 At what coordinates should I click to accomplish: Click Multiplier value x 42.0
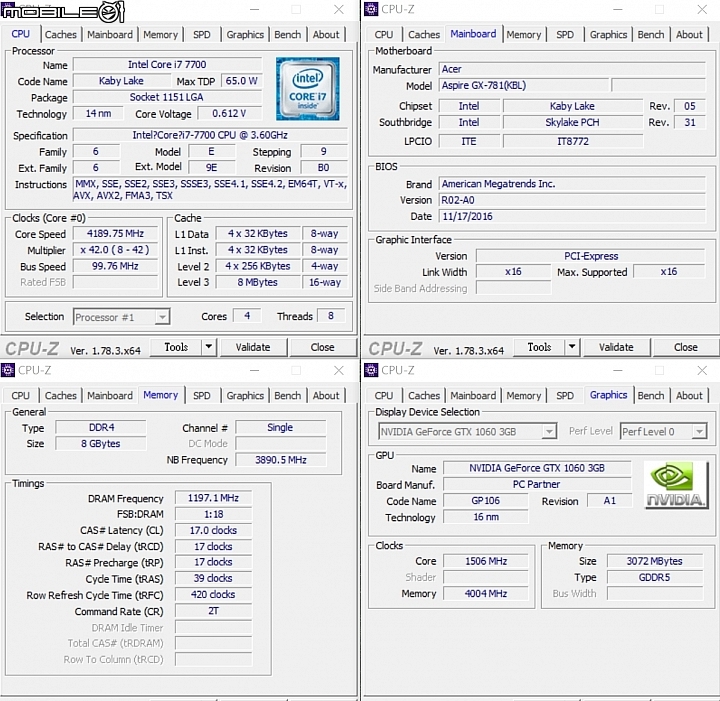pyautogui.click(x=115, y=250)
